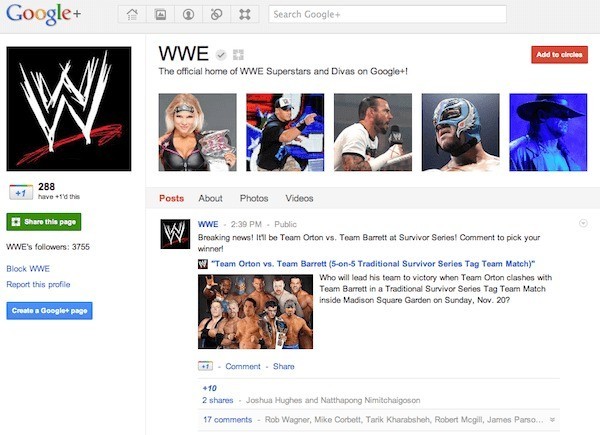The image size is (600, 435).
Task: Switch to the About tab
Action: click(x=210, y=198)
